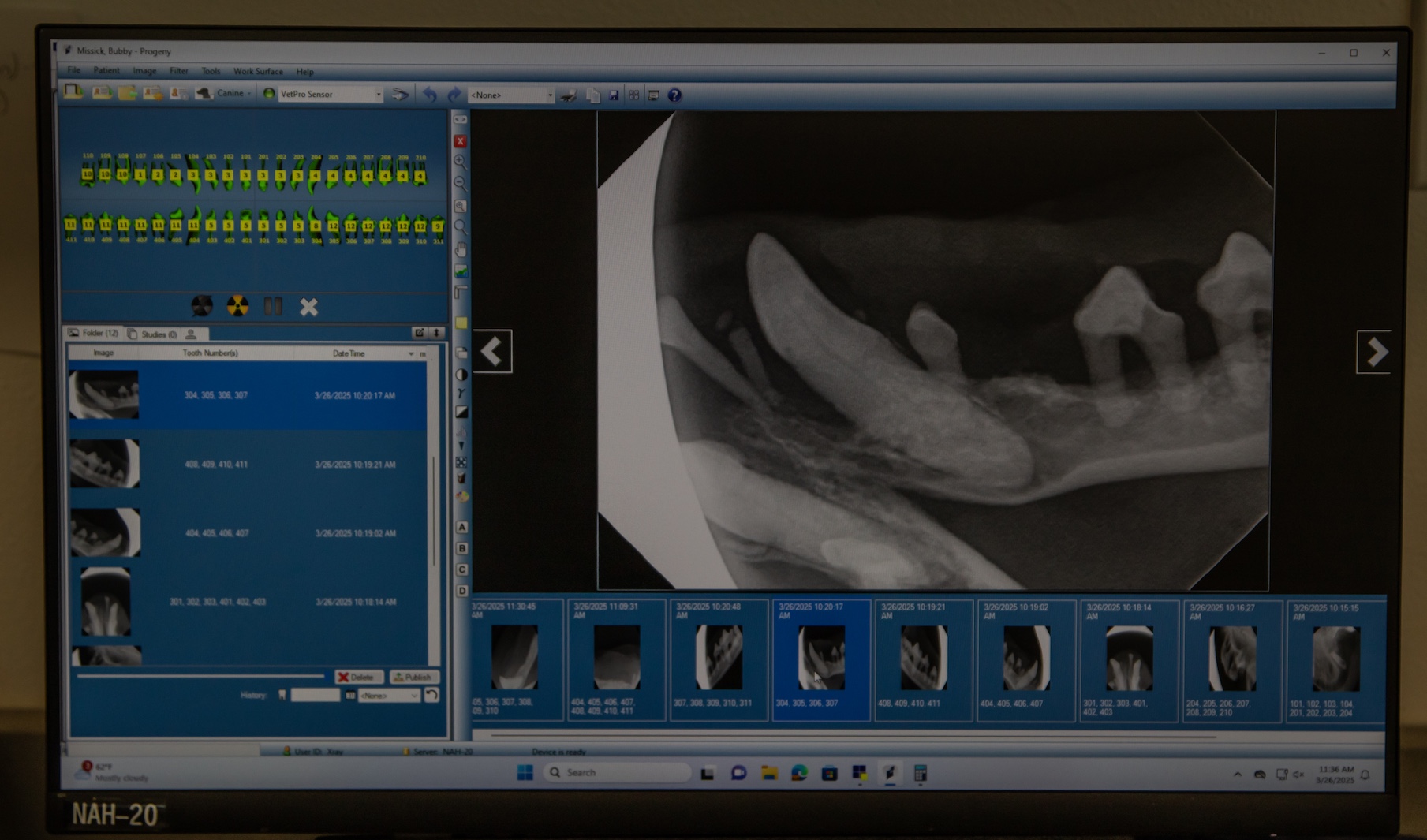1427x840 pixels.
Task: Click the Publish button
Action: 414,677
